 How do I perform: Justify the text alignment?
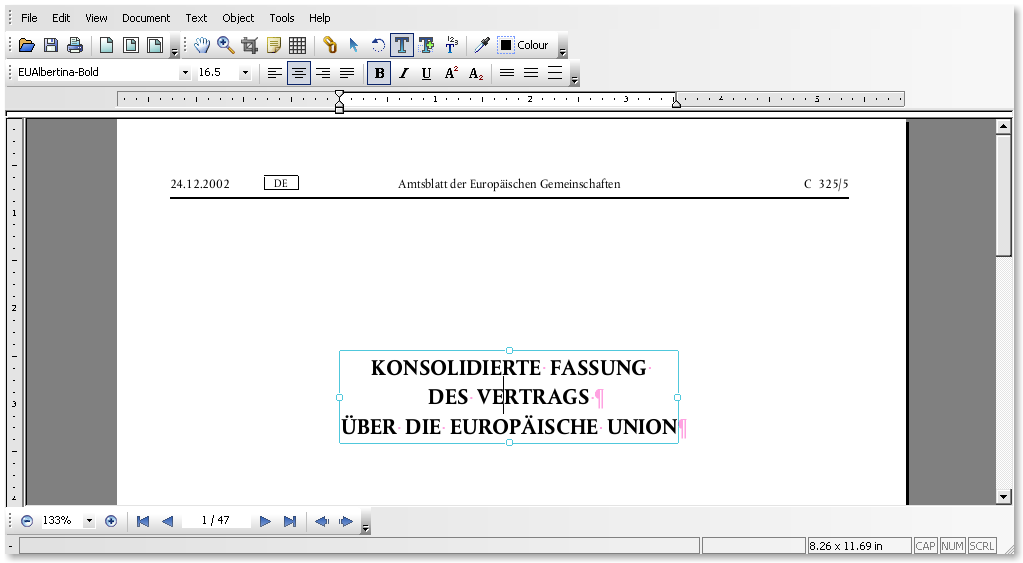[x=347, y=73]
